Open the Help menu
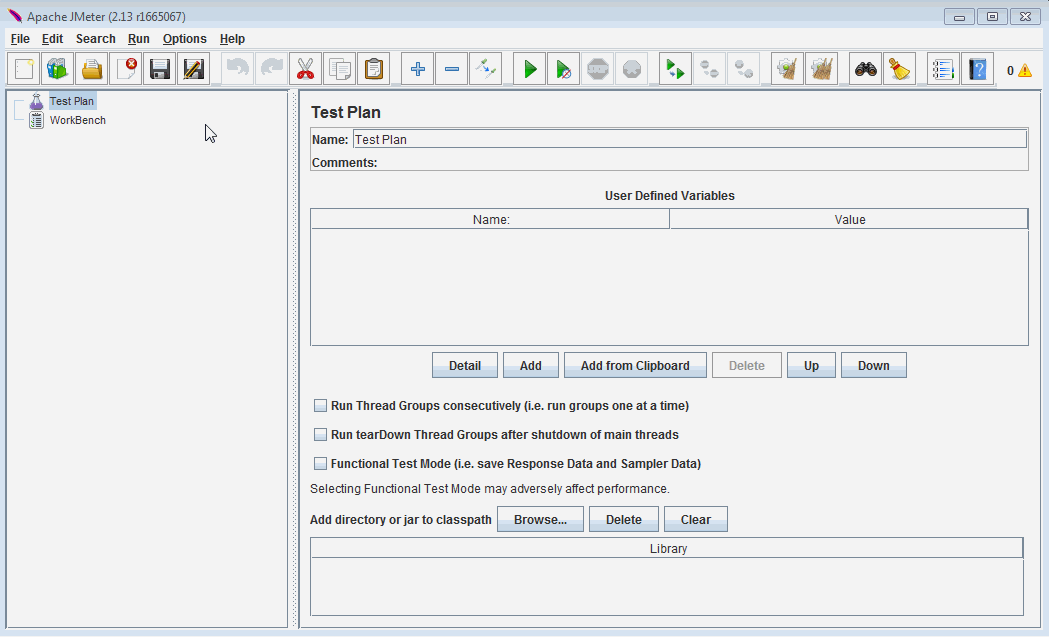This screenshot has width=1049, height=637. click(x=232, y=39)
